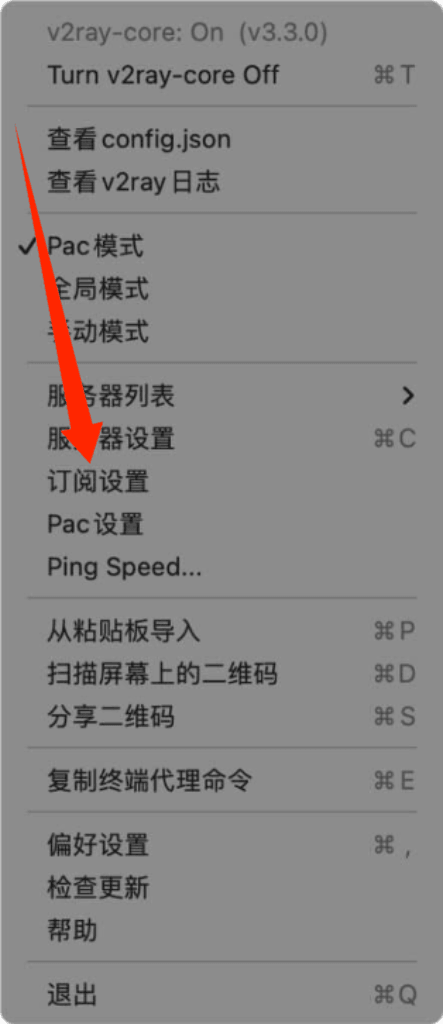Turn v2ray-core Off

(222, 74)
